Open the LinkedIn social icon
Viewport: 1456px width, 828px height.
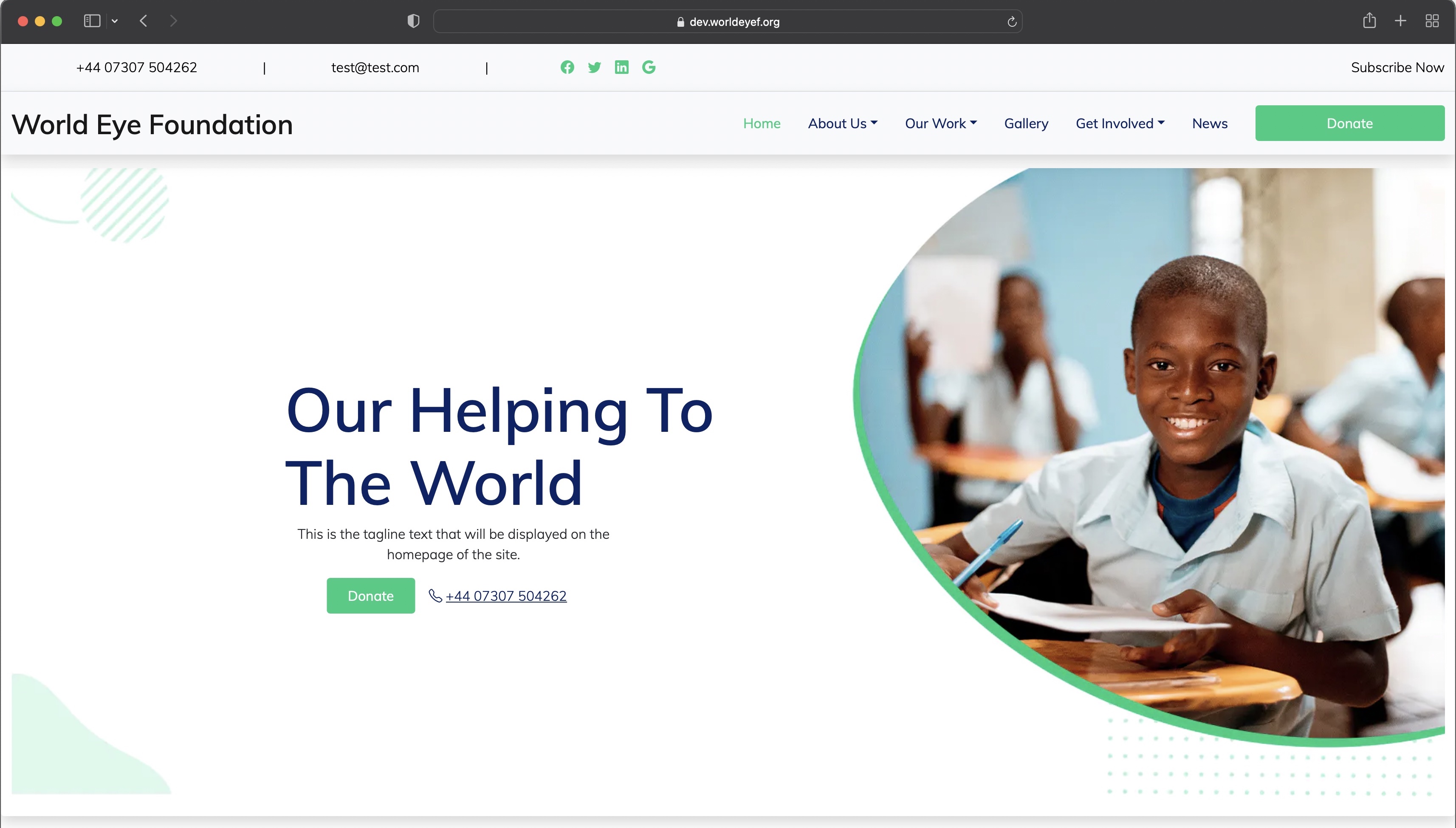point(621,67)
